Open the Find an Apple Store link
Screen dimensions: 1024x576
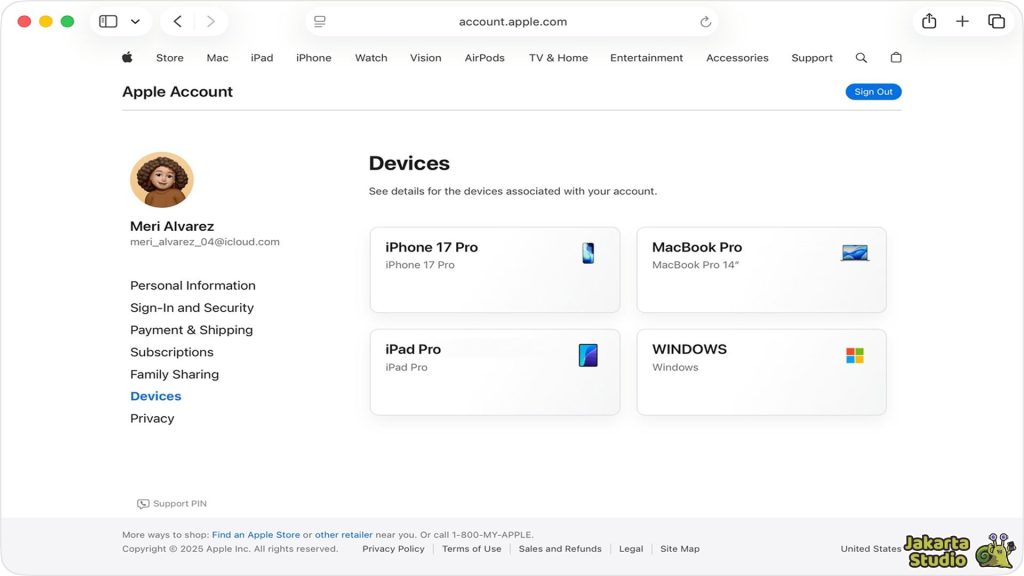click(x=255, y=535)
